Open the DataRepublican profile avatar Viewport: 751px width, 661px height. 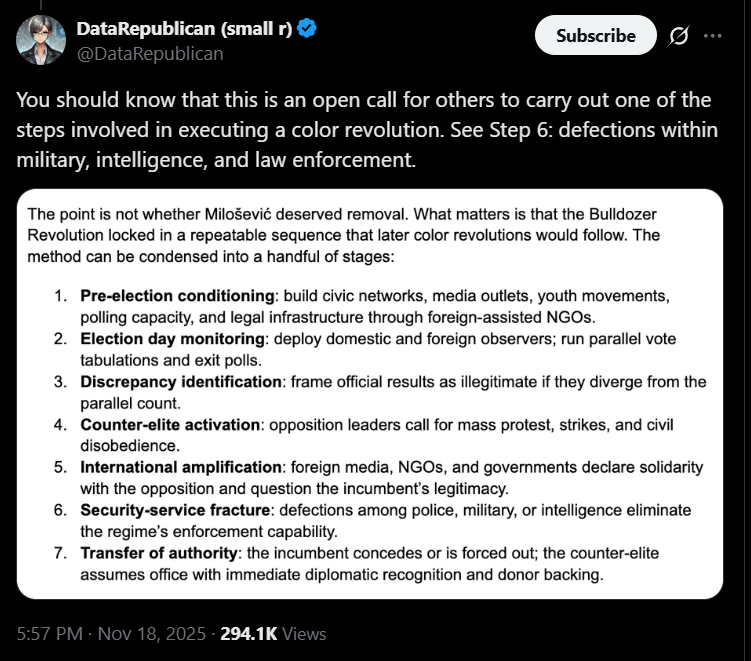tap(41, 40)
